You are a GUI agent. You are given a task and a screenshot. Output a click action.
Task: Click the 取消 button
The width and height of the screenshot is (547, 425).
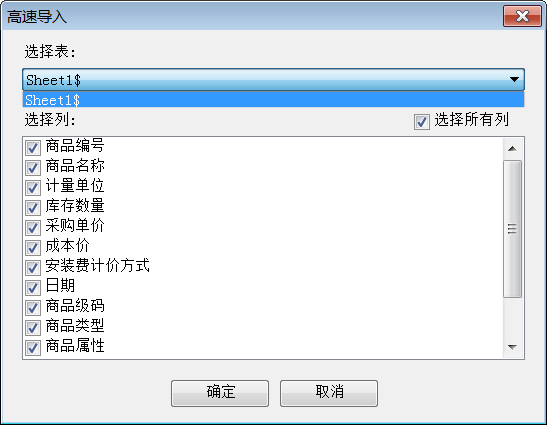point(329,393)
